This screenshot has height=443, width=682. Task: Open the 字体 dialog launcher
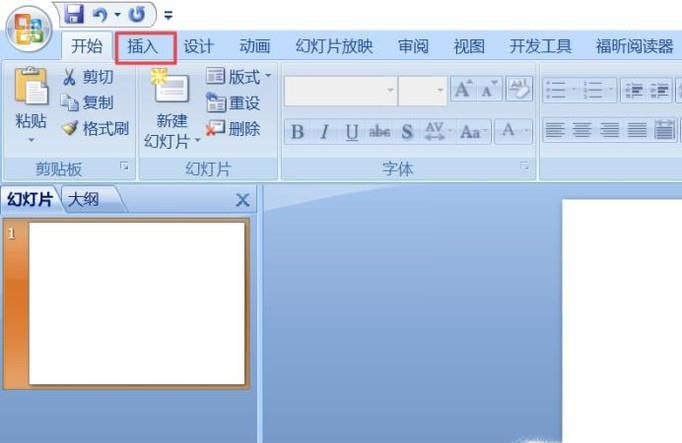click(x=524, y=166)
